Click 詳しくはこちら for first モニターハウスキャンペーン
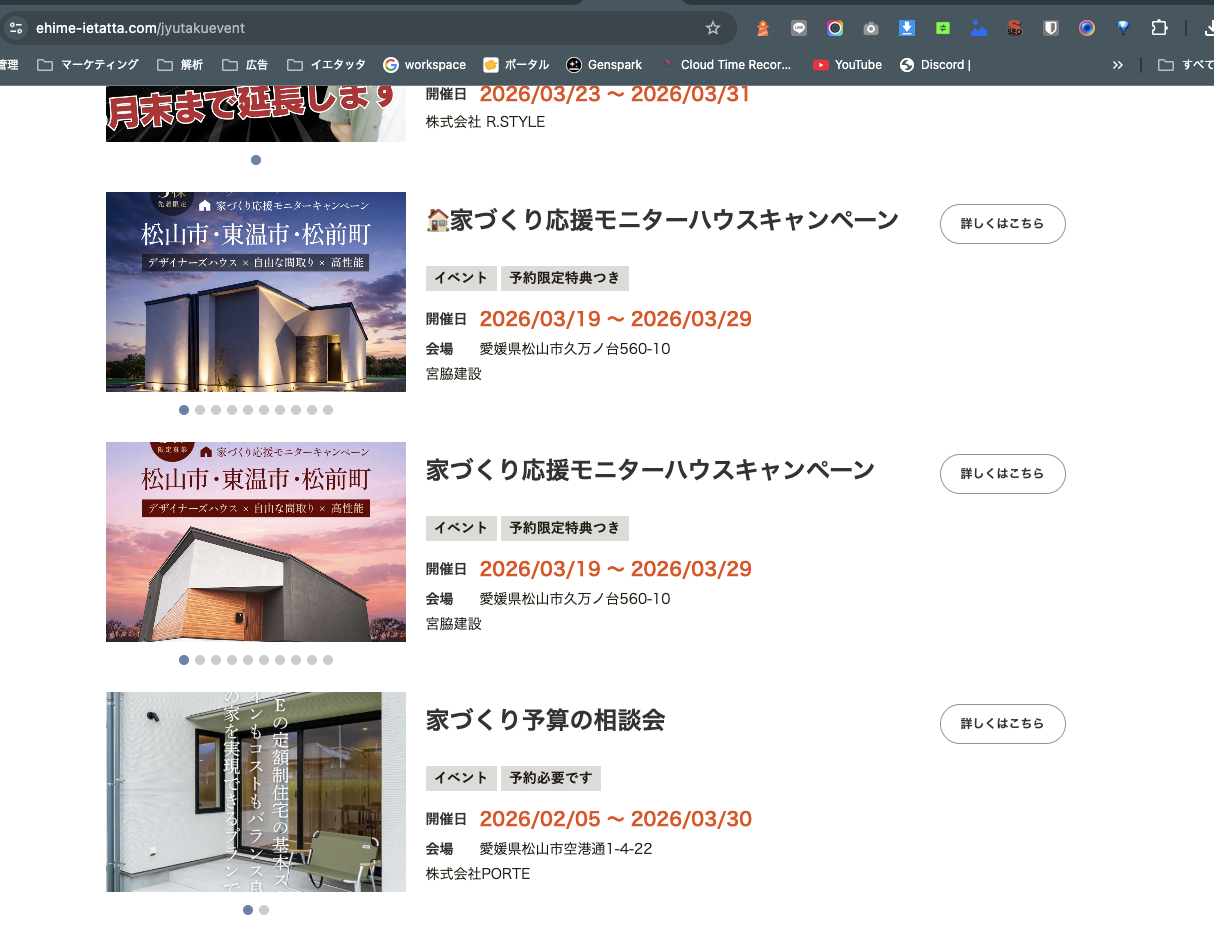 pos(1003,224)
